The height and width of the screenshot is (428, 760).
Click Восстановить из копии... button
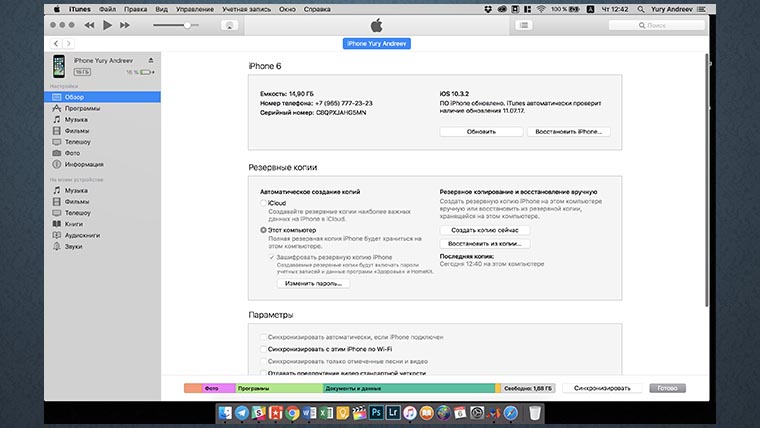tap(485, 244)
